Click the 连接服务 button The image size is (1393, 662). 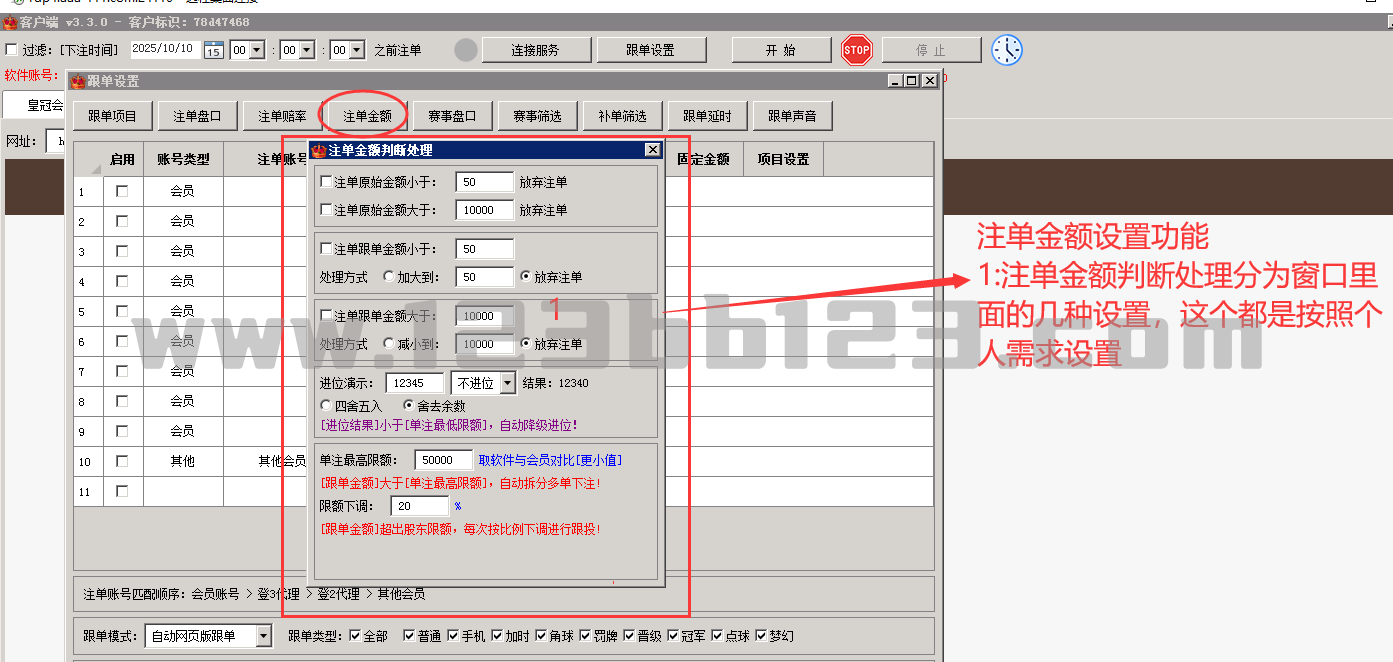(535, 50)
